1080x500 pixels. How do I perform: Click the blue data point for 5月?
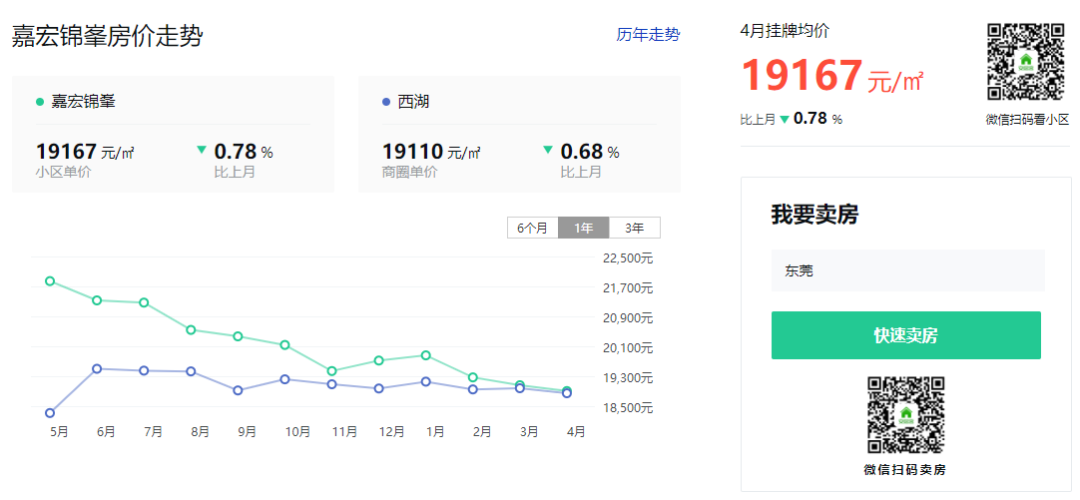click(x=50, y=413)
